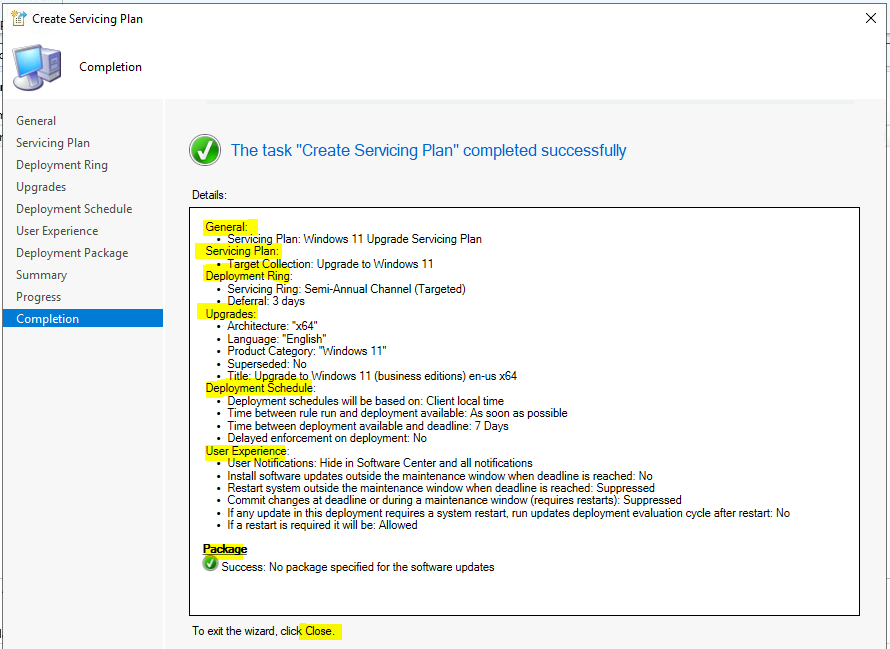The height and width of the screenshot is (649, 890).
Task: Click 'Time between rule run and deployment available' line
Action: click(397, 413)
